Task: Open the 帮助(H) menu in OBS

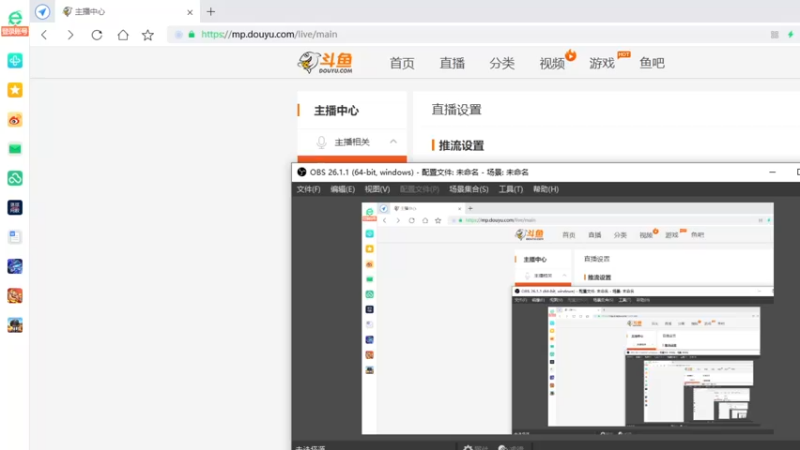Action: click(x=545, y=189)
